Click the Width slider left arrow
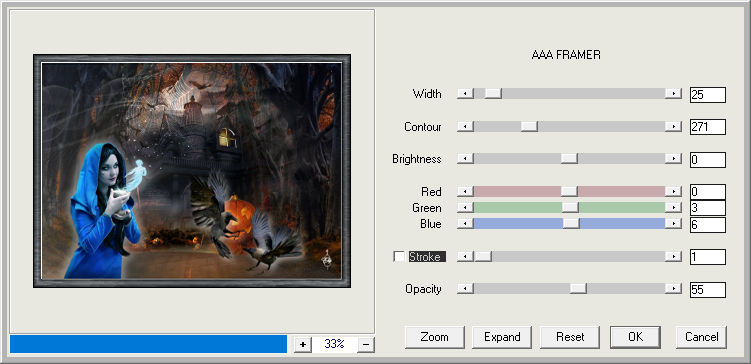 click(465, 93)
